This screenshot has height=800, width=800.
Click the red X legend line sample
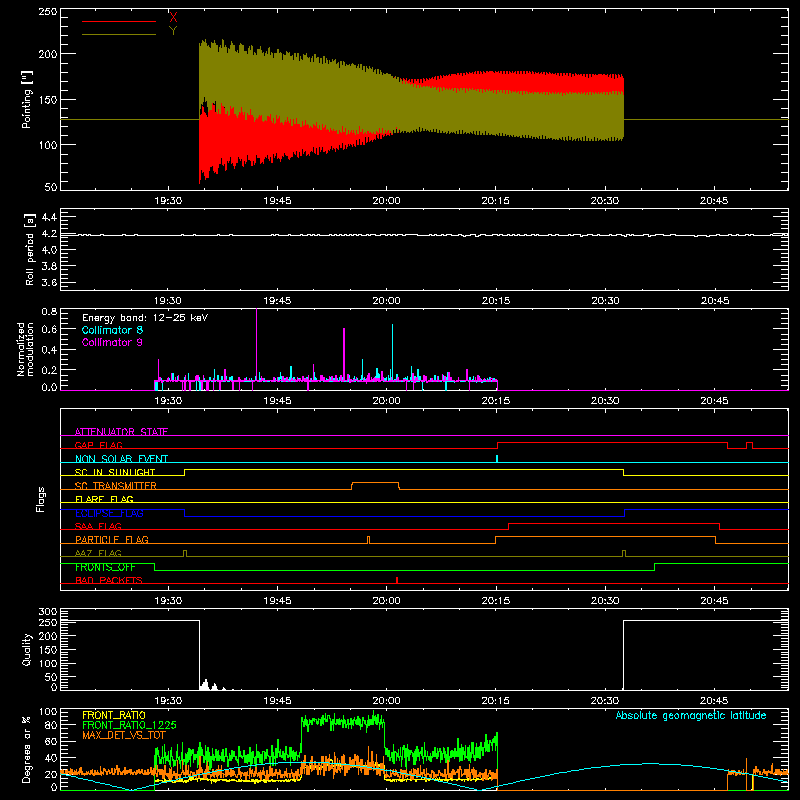pyautogui.click(x=119, y=21)
